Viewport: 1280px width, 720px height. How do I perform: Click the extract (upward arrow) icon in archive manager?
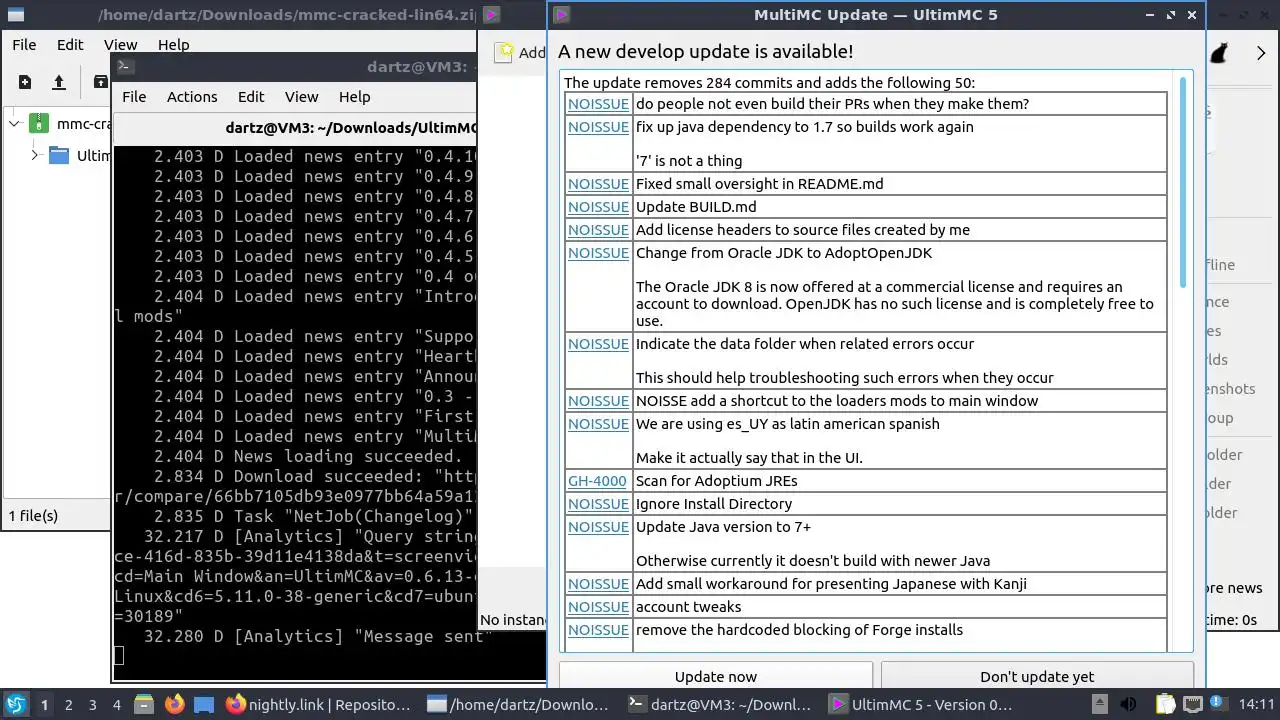(x=59, y=82)
